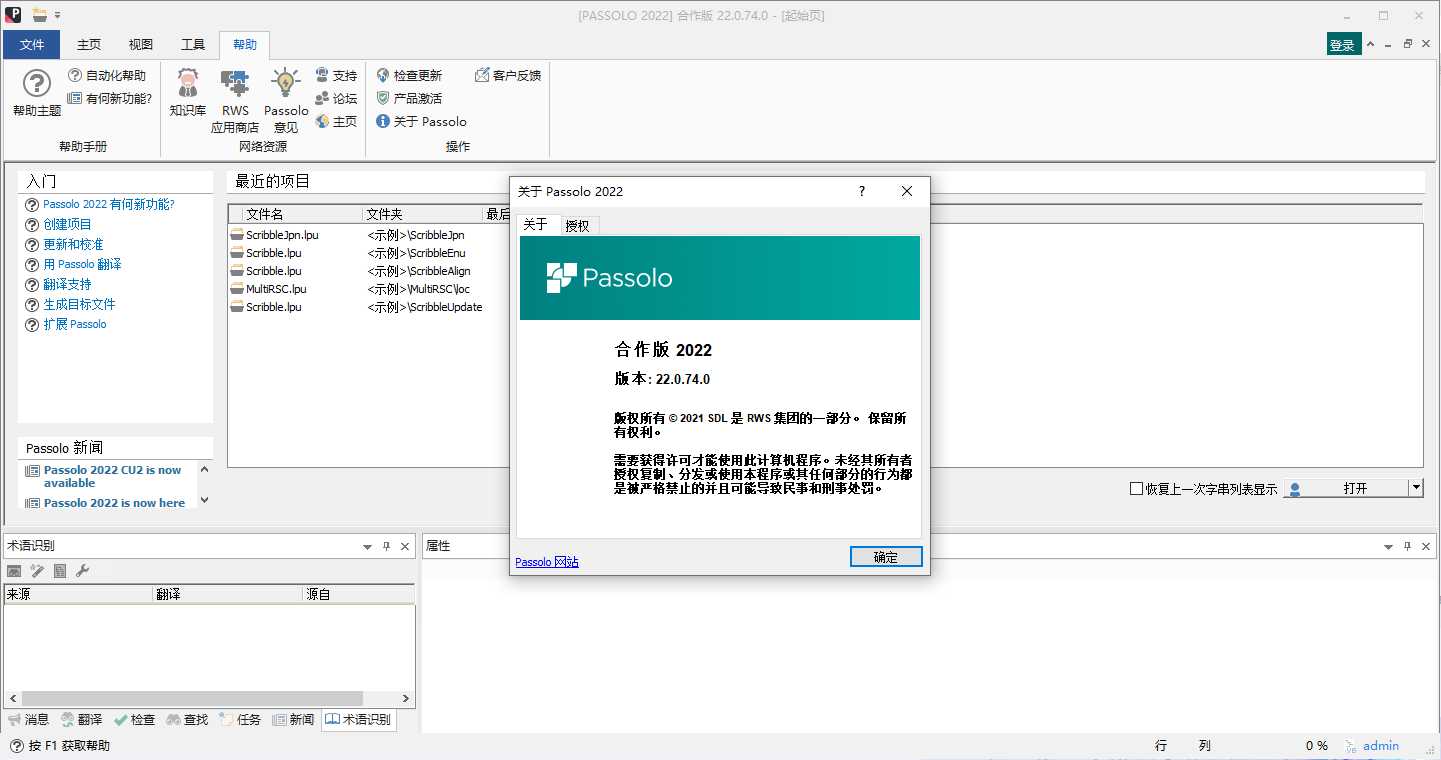Open the Passolo 网站 link

(x=547, y=562)
